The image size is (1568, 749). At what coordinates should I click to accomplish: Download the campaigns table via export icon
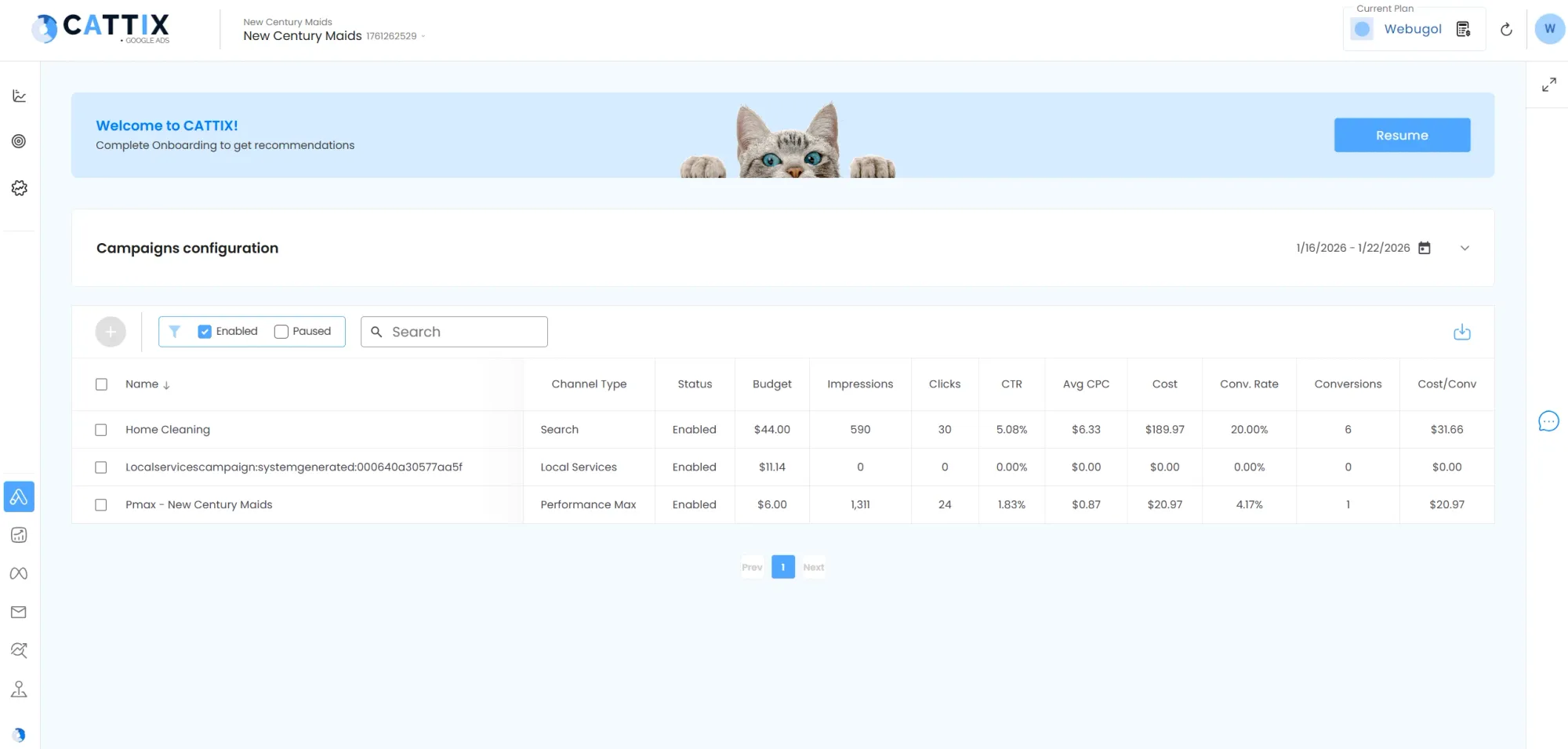(1461, 332)
